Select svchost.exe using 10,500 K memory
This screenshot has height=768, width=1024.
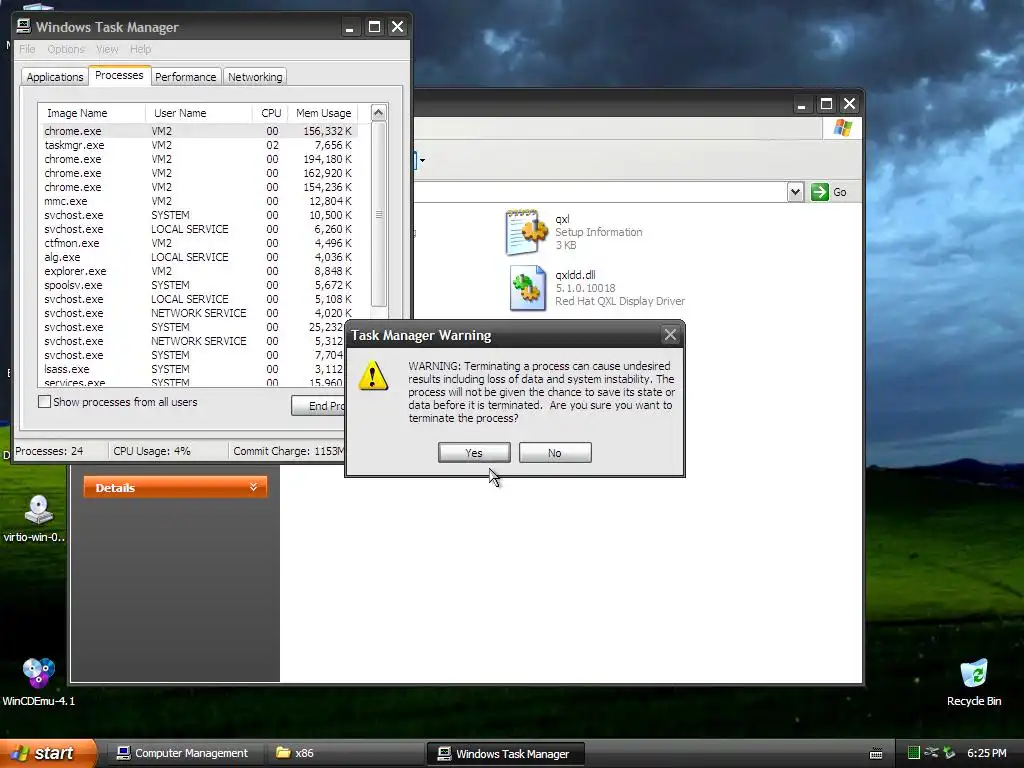pyautogui.click(x=198, y=215)
